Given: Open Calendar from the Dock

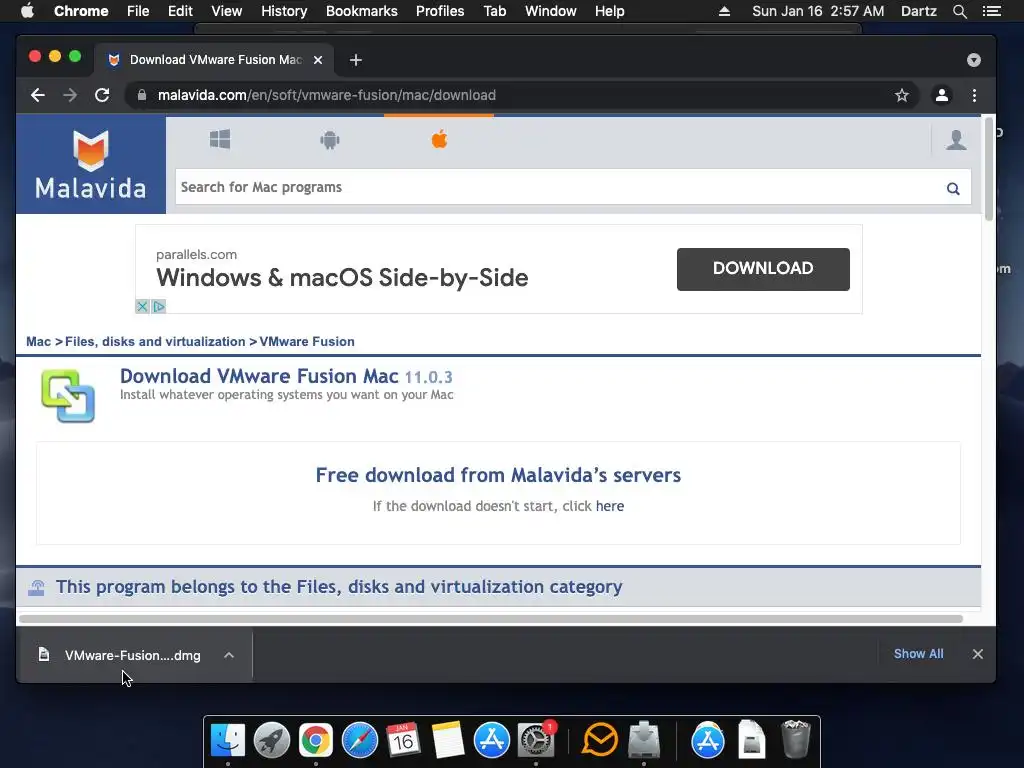Looking at the screenshot, I should (x=403, y=740).
